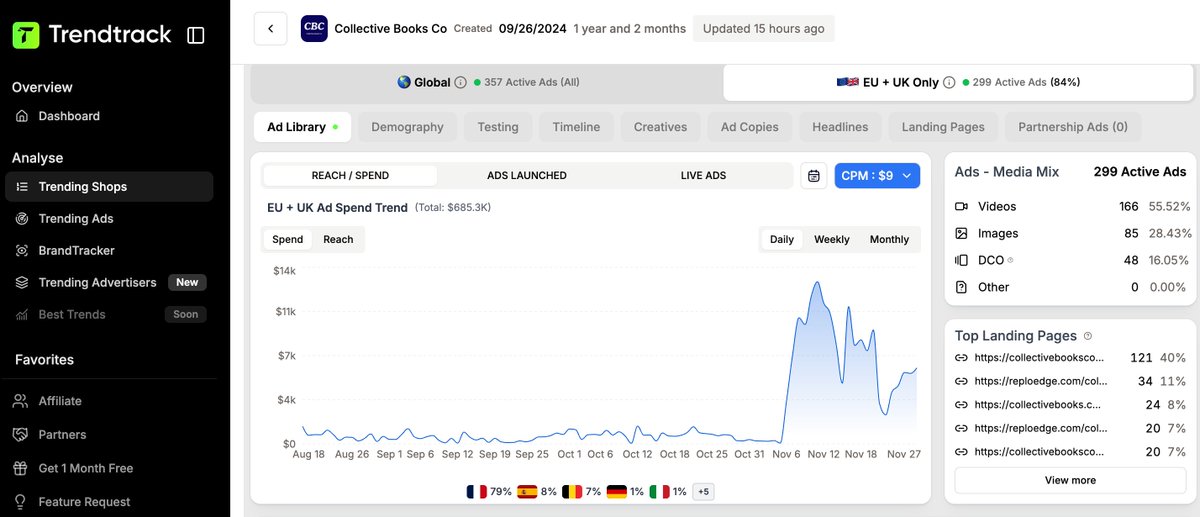This screenshot has height=517, width=1200.
Task: Click info icon beside Top Landing Pages
Action: coord(1088,336)
